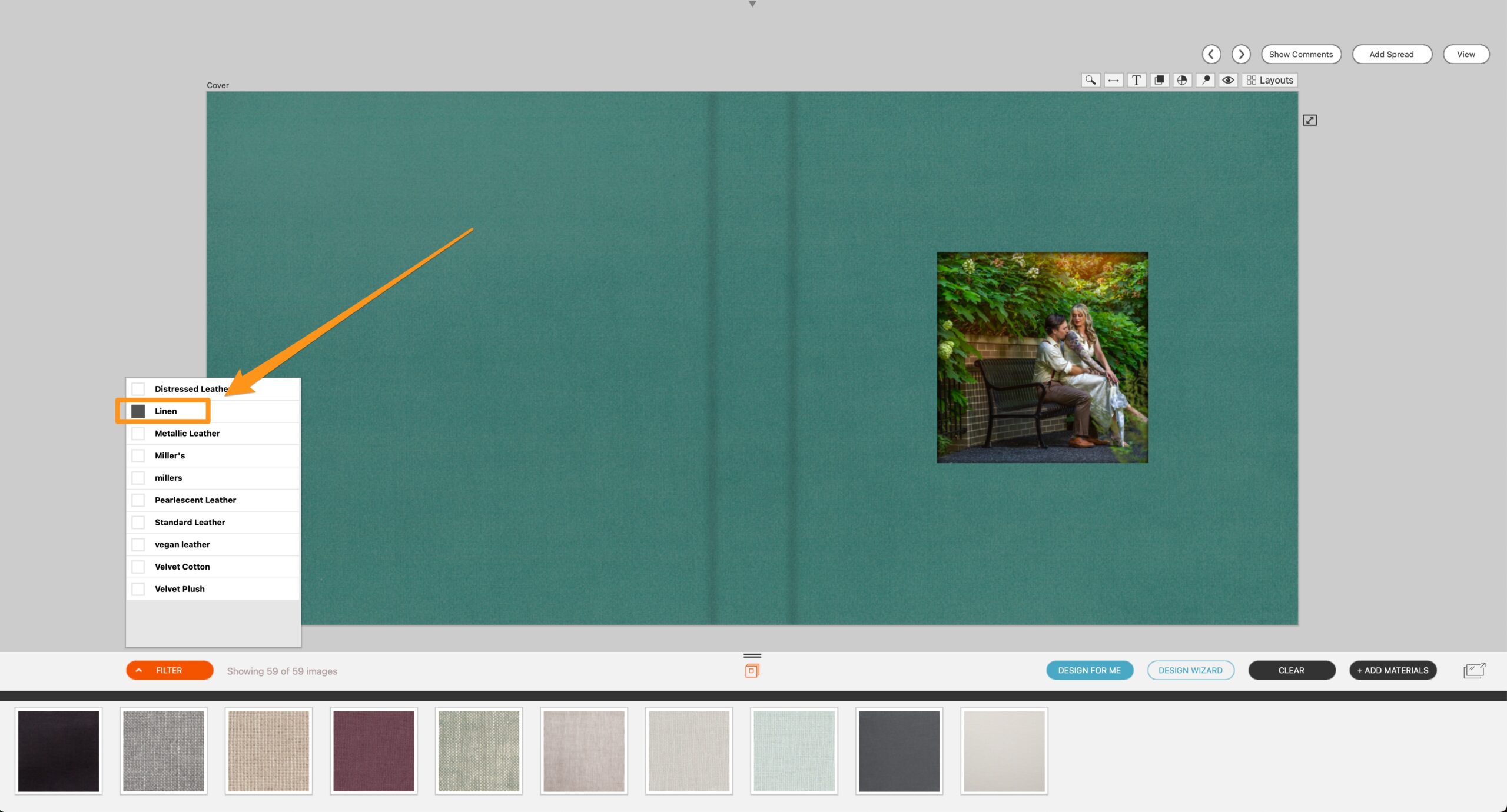Screen dimensions: 1507x812
Task: Click the pushpin tool icon
Action: pos(1205,80)
